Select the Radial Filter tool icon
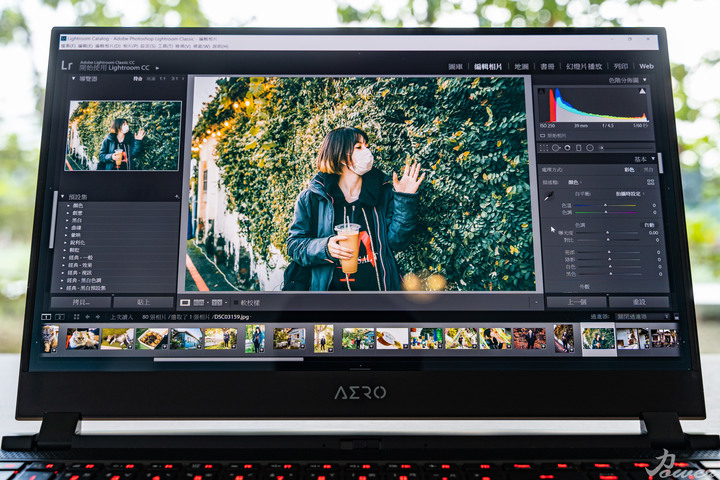720x480 pixels. pyautogui.click(x=590, y=148)
